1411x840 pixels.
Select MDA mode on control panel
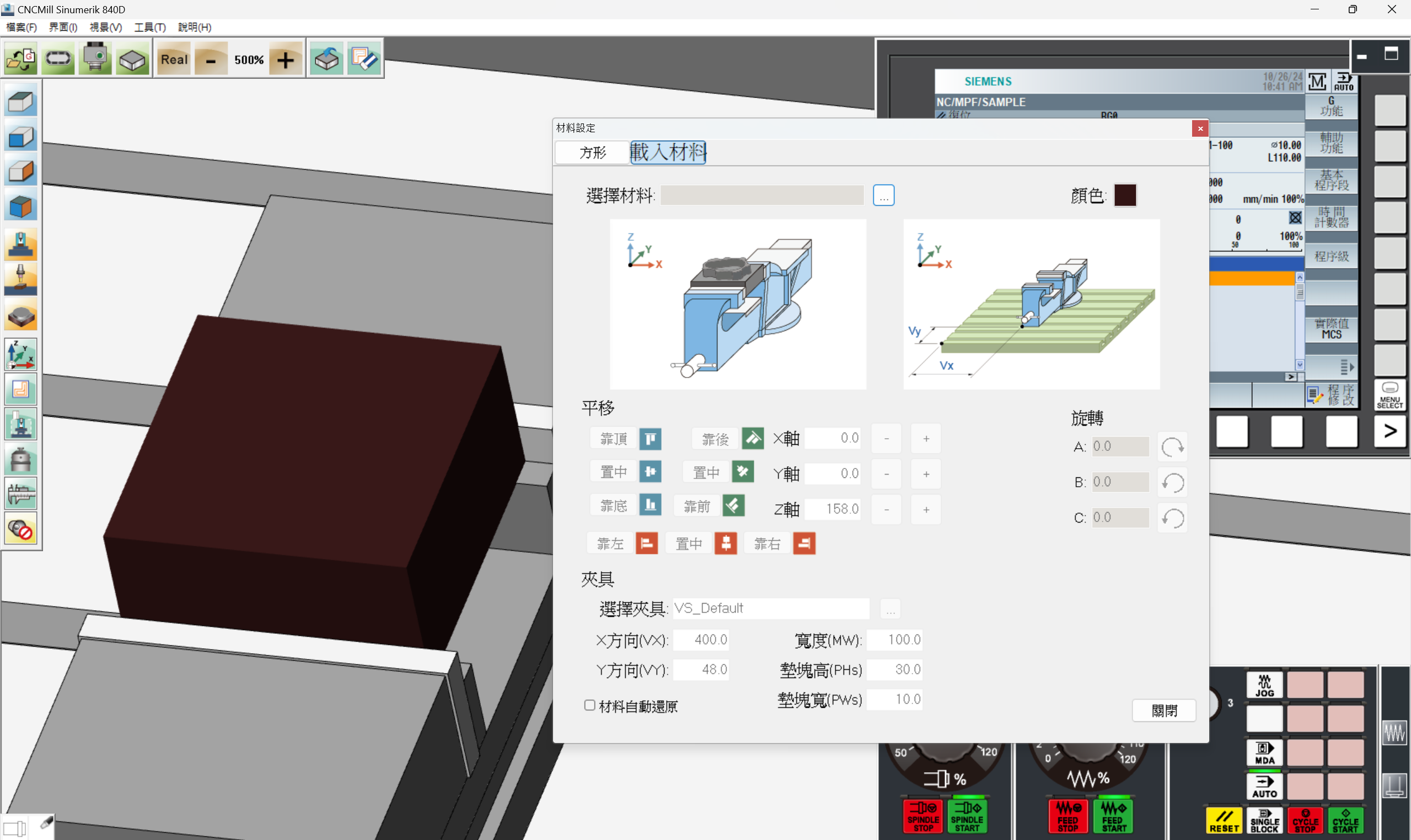pos(1264,753)
